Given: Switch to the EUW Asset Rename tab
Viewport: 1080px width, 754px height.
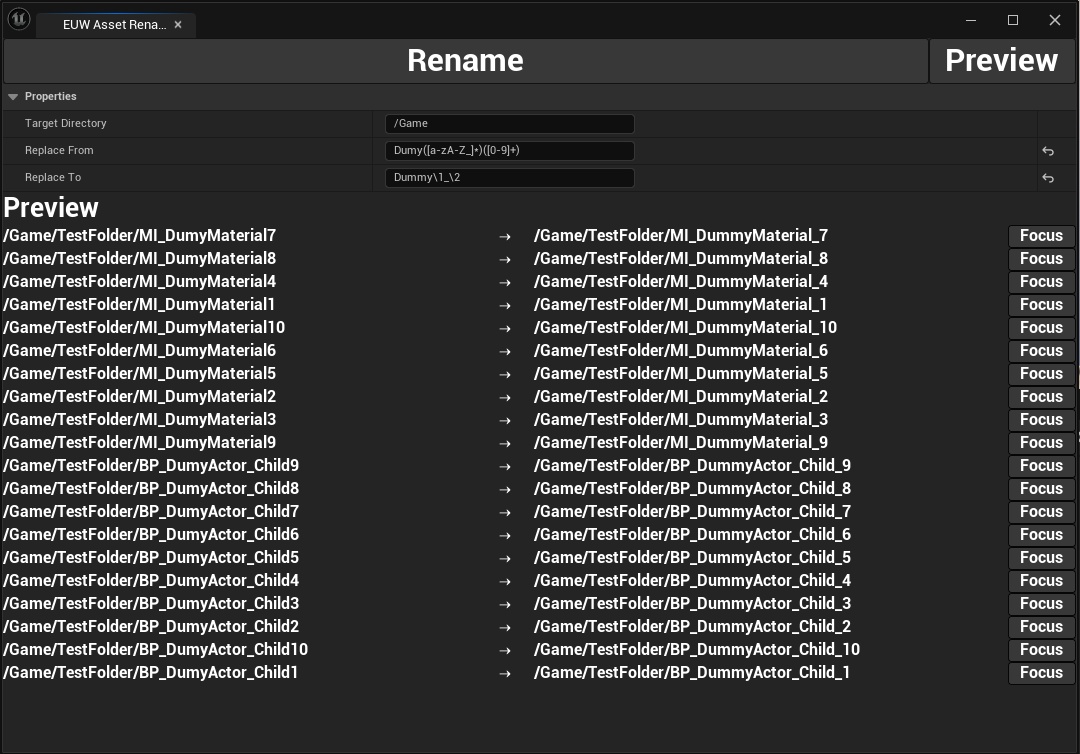Looking at the screenshot, I should click(114, 25).
